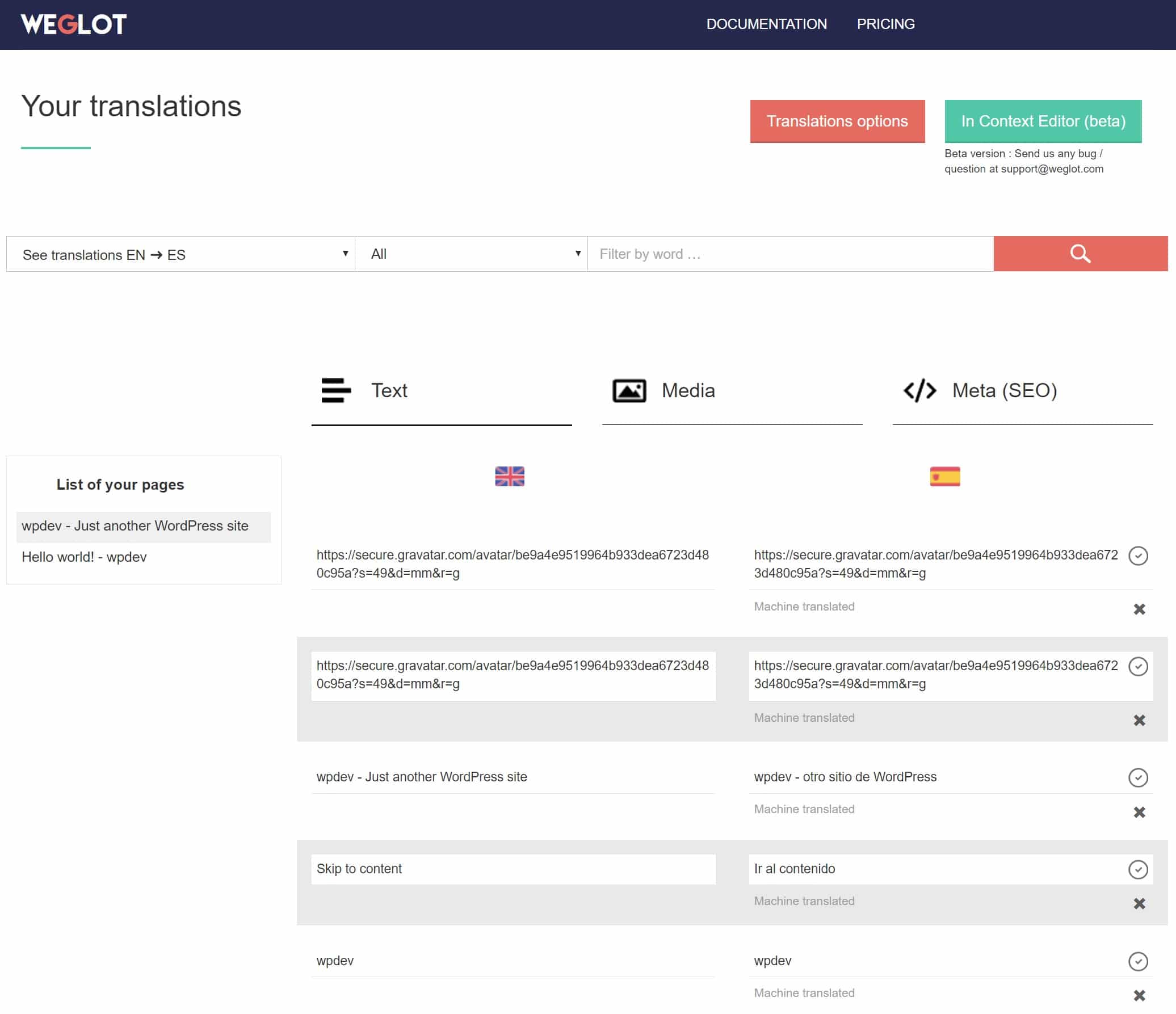Viewport: 1176px width, 1014px height.
Task: Click the delete X icon on first gravatar row
Action: click(x=1139, y=608)
